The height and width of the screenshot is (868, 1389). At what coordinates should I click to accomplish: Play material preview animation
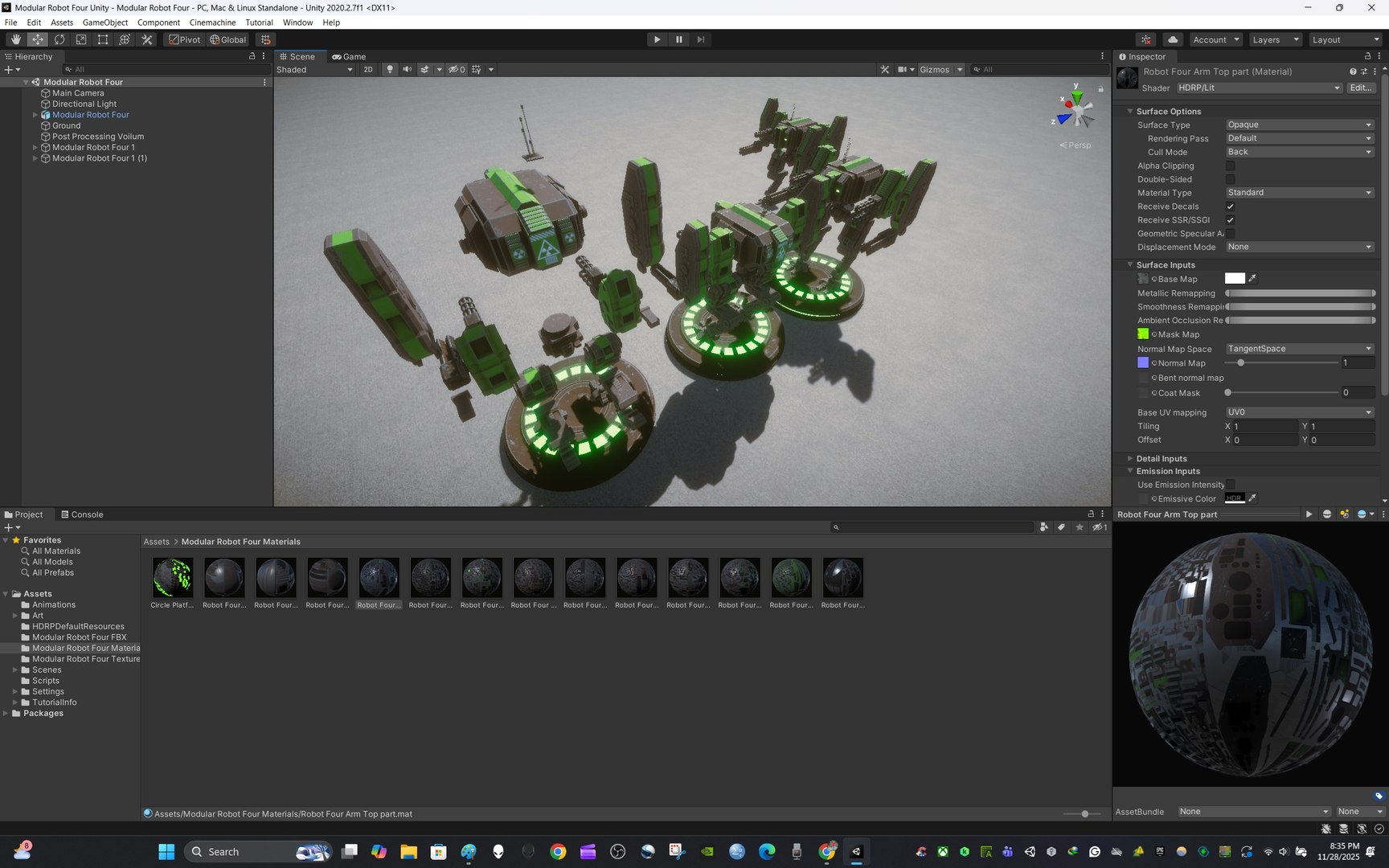tap(1309, 514)
